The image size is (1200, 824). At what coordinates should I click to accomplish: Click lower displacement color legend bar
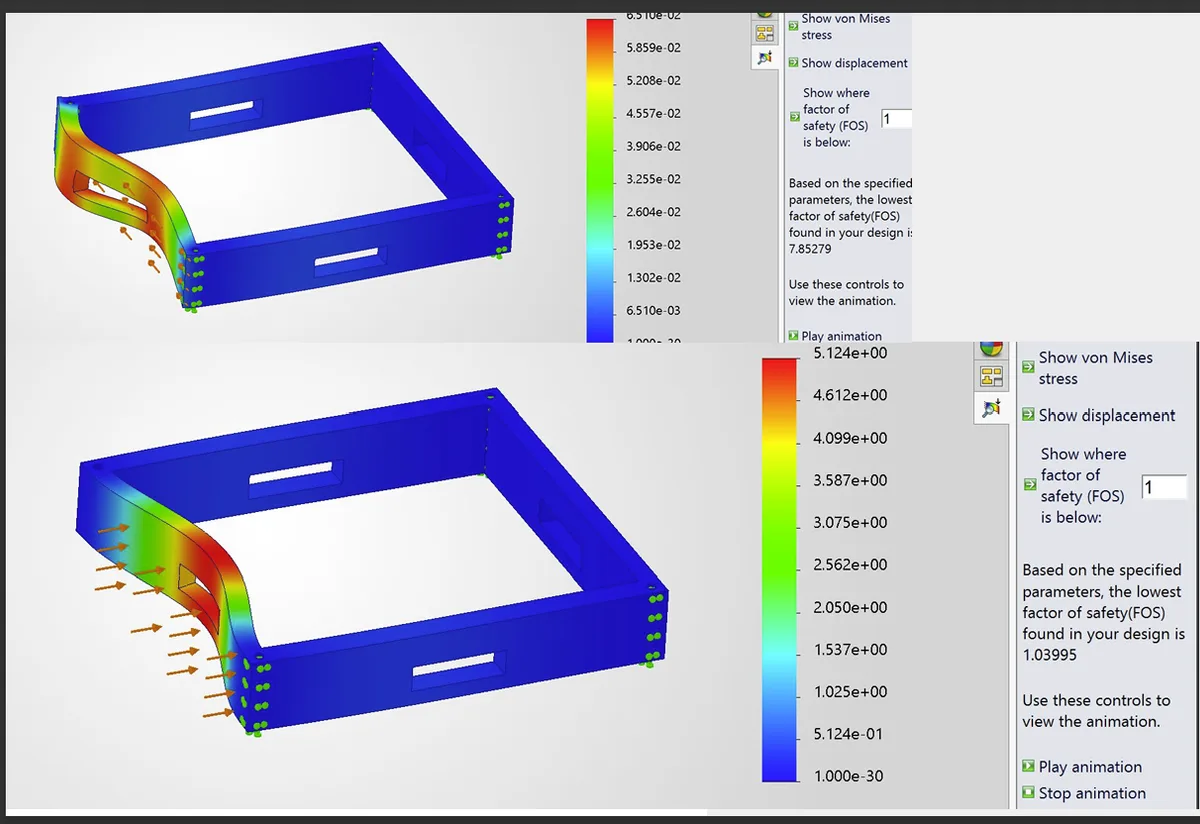pos(779,569)
